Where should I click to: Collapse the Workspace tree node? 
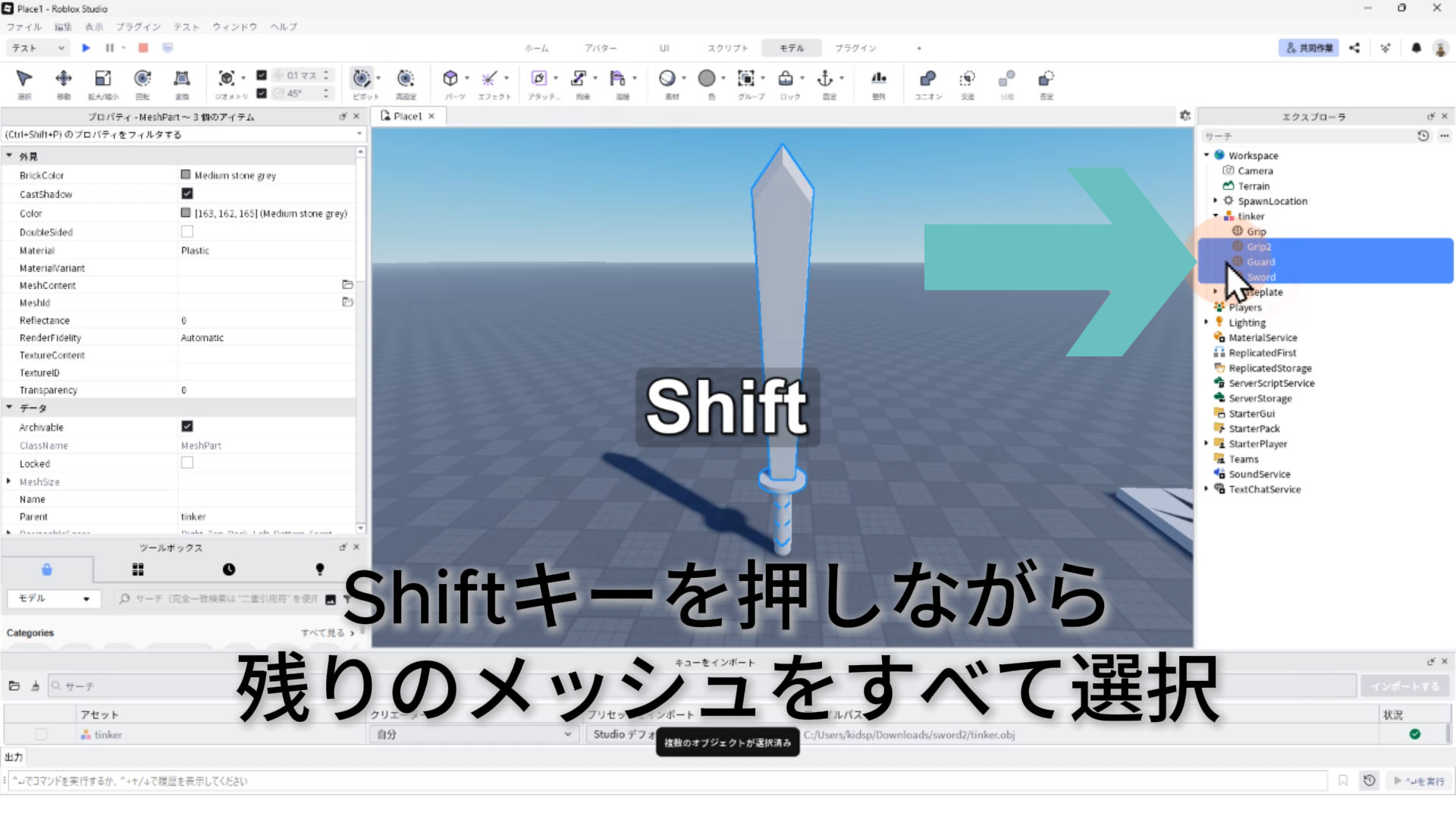(1207, 155)
